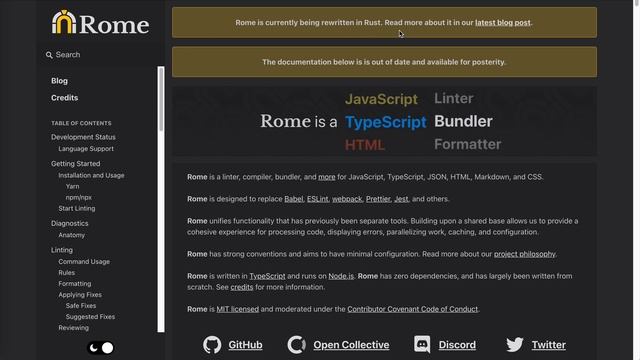Open the webpack link
Image resolution: width=640 pixels, height=360 pixels.
tap(347, 199)
